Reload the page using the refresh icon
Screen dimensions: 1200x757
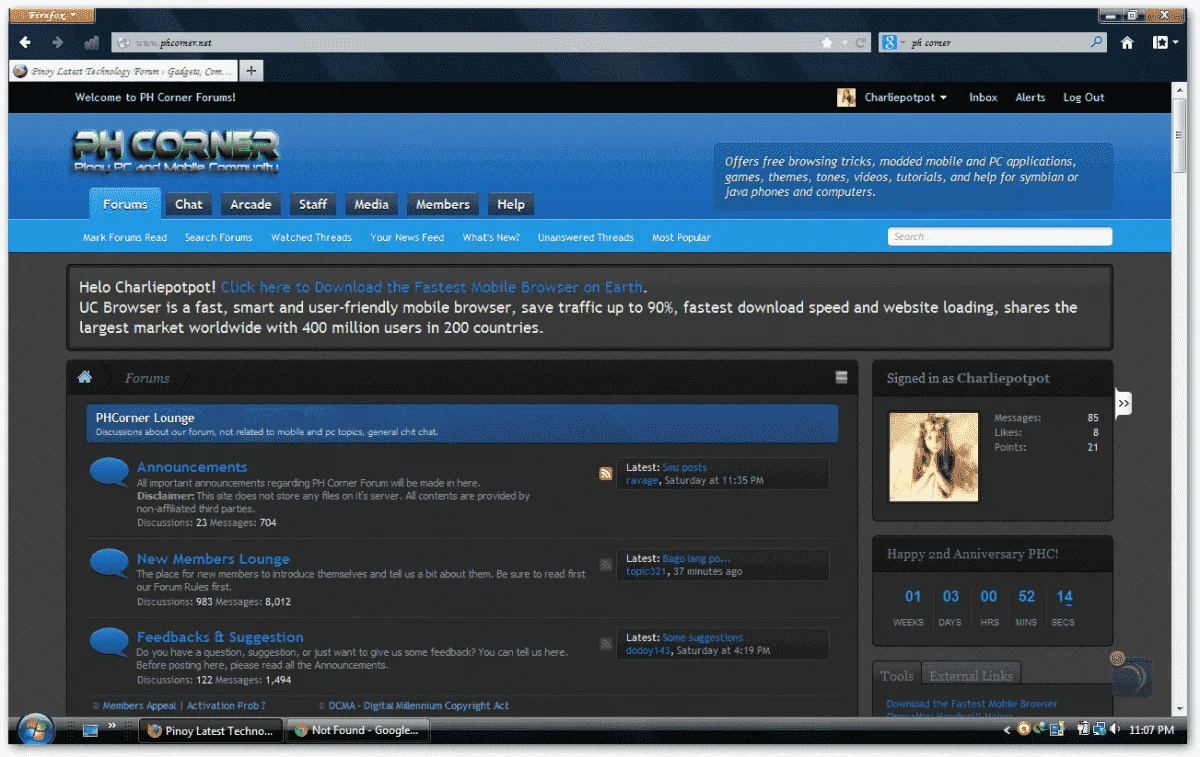[861, 43]
